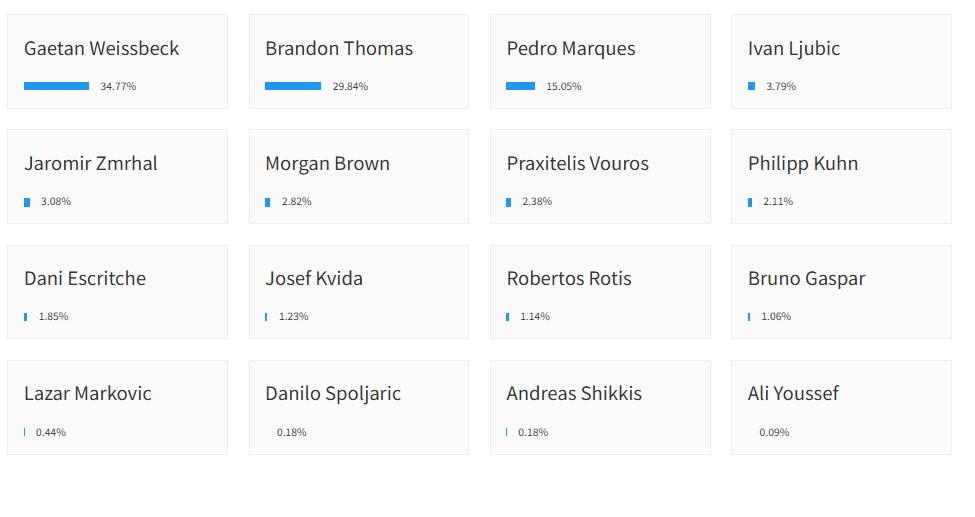
Task: Click the Gaetan Weissbeck name
Action: coord(101,48)
